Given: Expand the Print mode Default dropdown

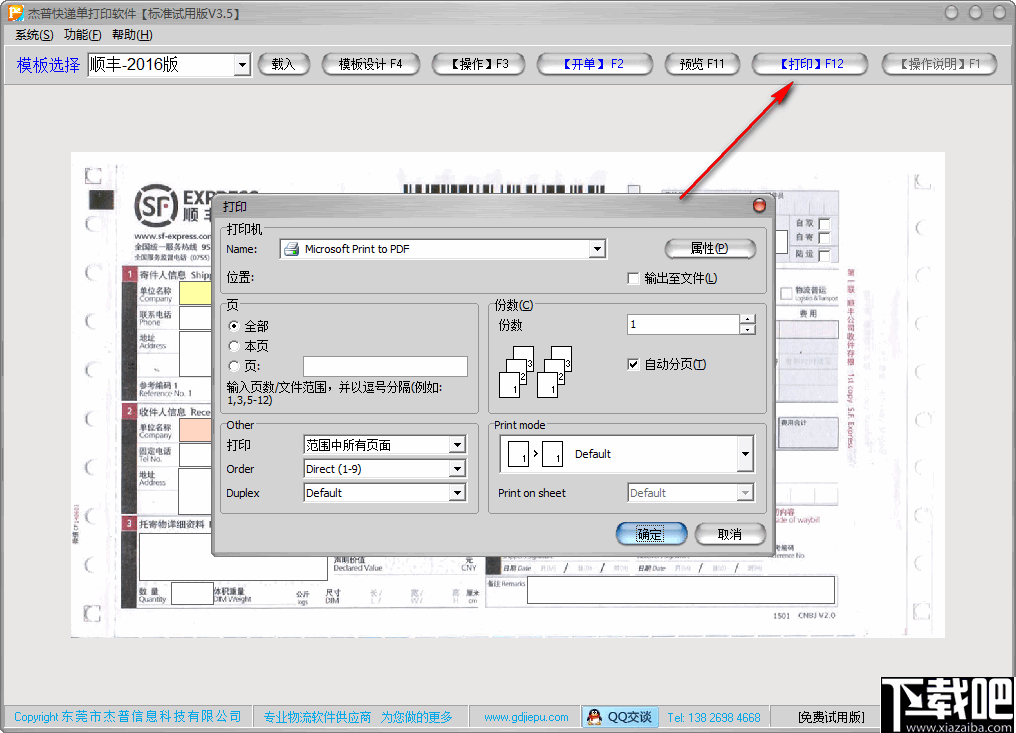Looking at the screenshot, I should 745,454.
